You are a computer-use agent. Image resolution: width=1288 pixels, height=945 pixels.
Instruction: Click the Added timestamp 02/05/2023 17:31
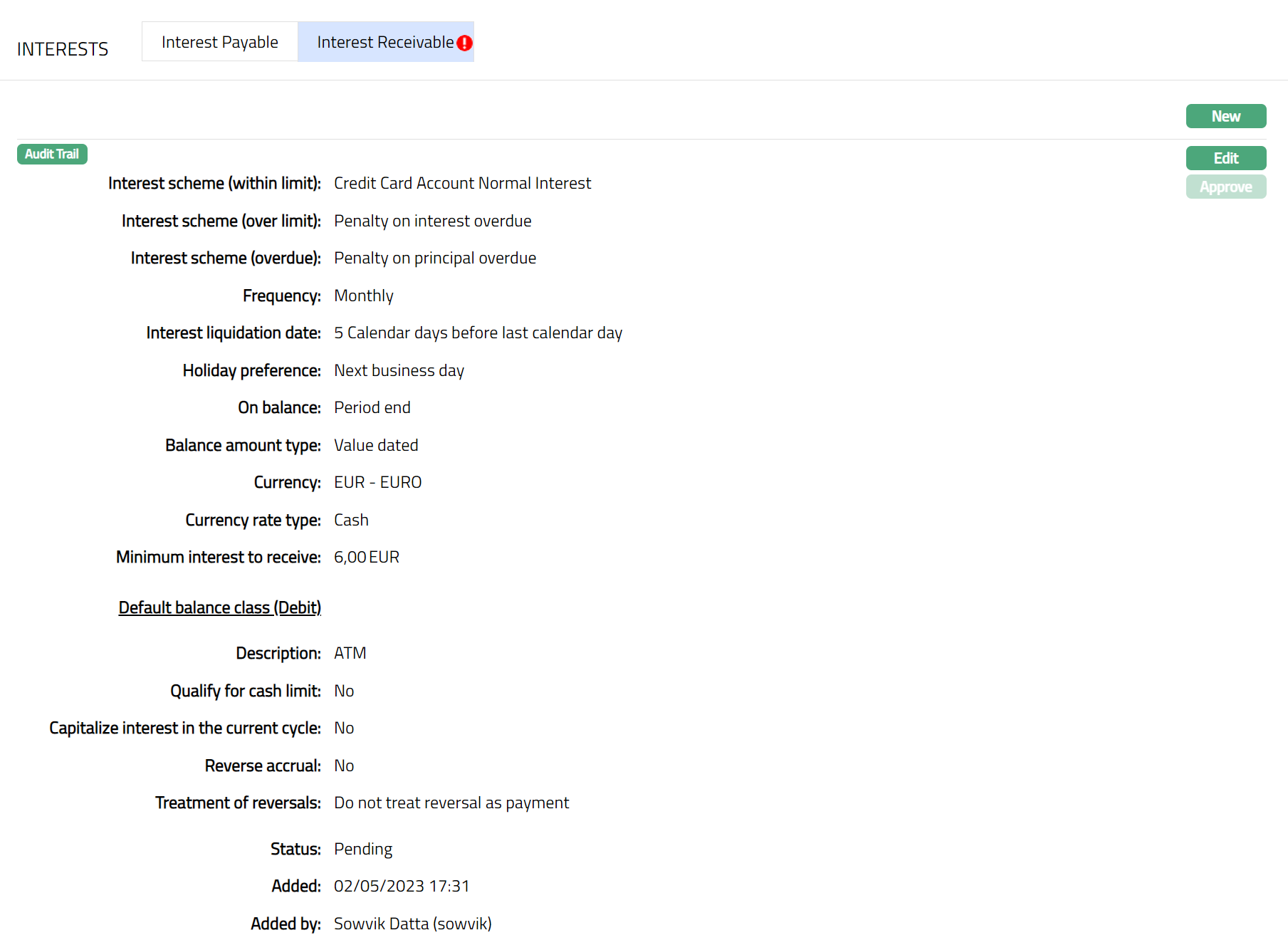coord(402,887)
